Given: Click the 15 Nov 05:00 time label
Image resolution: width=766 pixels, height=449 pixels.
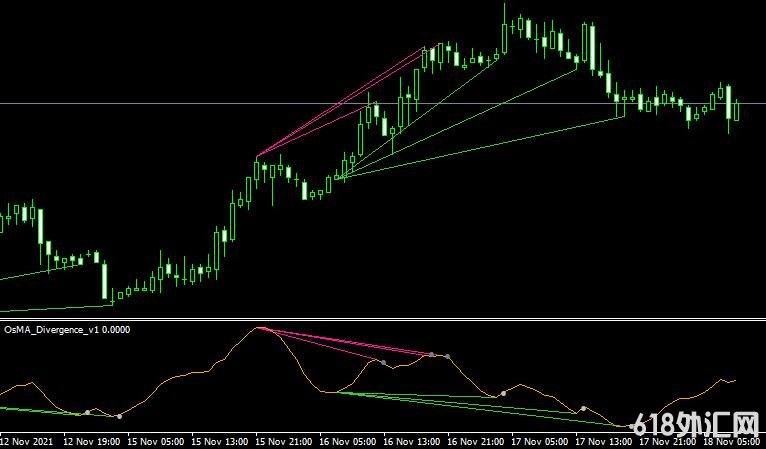Looking at the screenshot, I should coord(155,440).
